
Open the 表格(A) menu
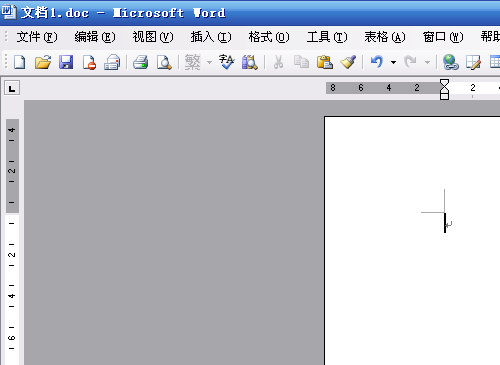point(385,37)
